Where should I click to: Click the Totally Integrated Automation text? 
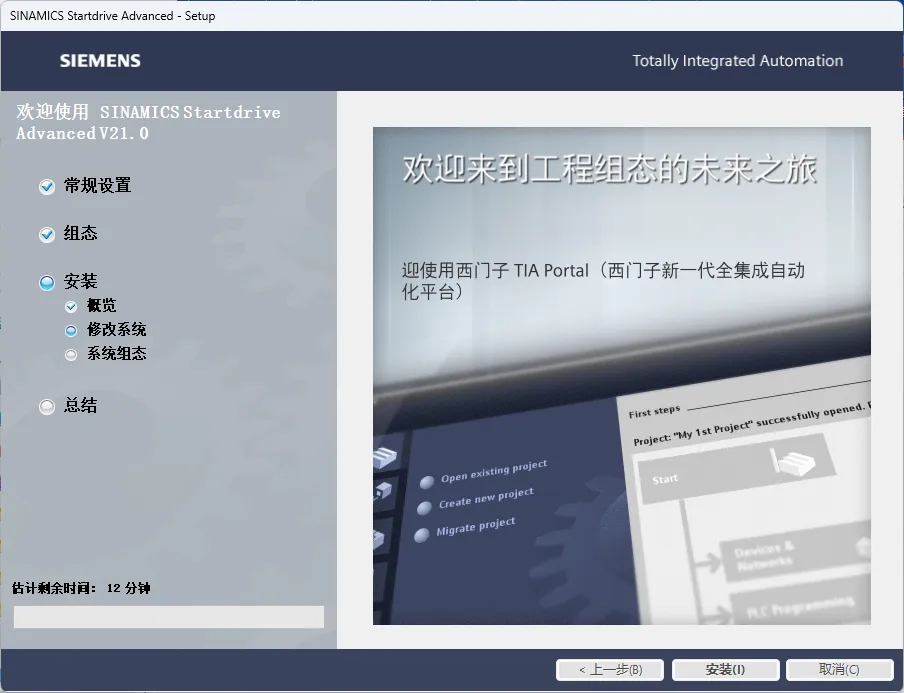[737, 61]
